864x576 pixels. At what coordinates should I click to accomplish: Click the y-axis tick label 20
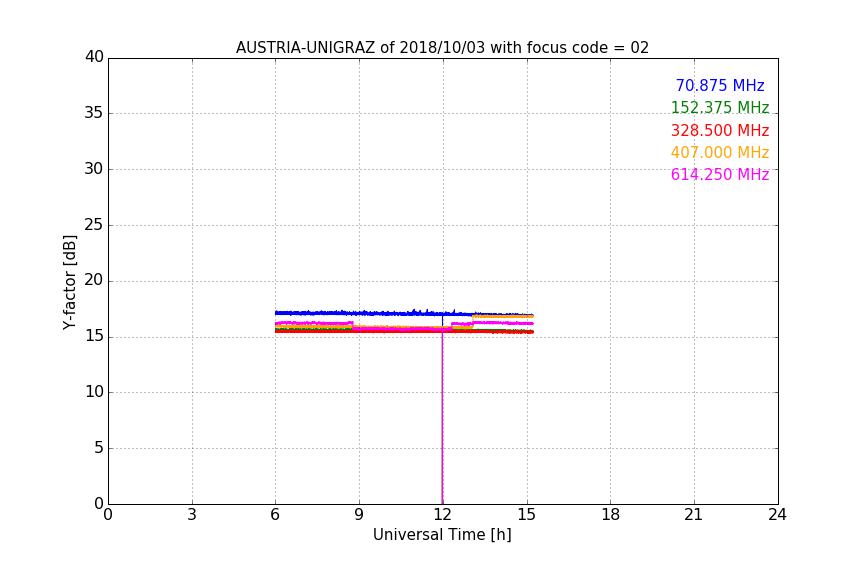click(94, 281)
